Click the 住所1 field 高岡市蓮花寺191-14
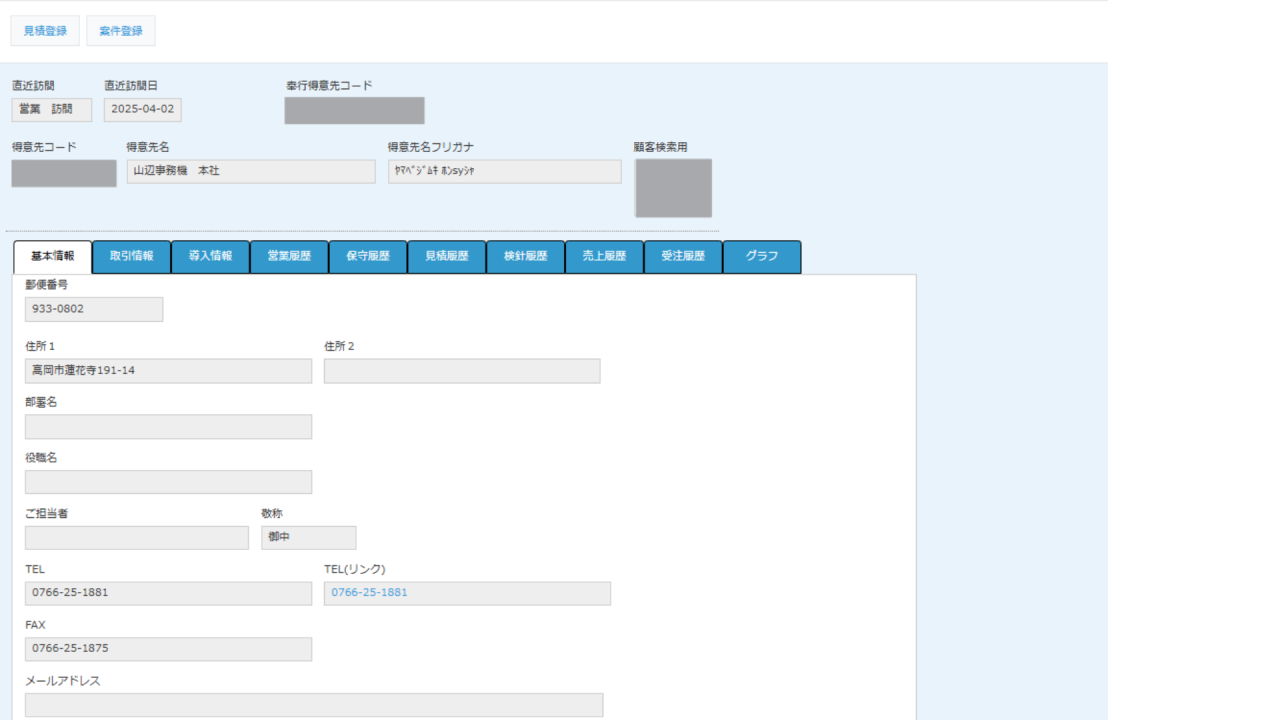The width and height of the screenshot is (1280, 720). [169, 371]
